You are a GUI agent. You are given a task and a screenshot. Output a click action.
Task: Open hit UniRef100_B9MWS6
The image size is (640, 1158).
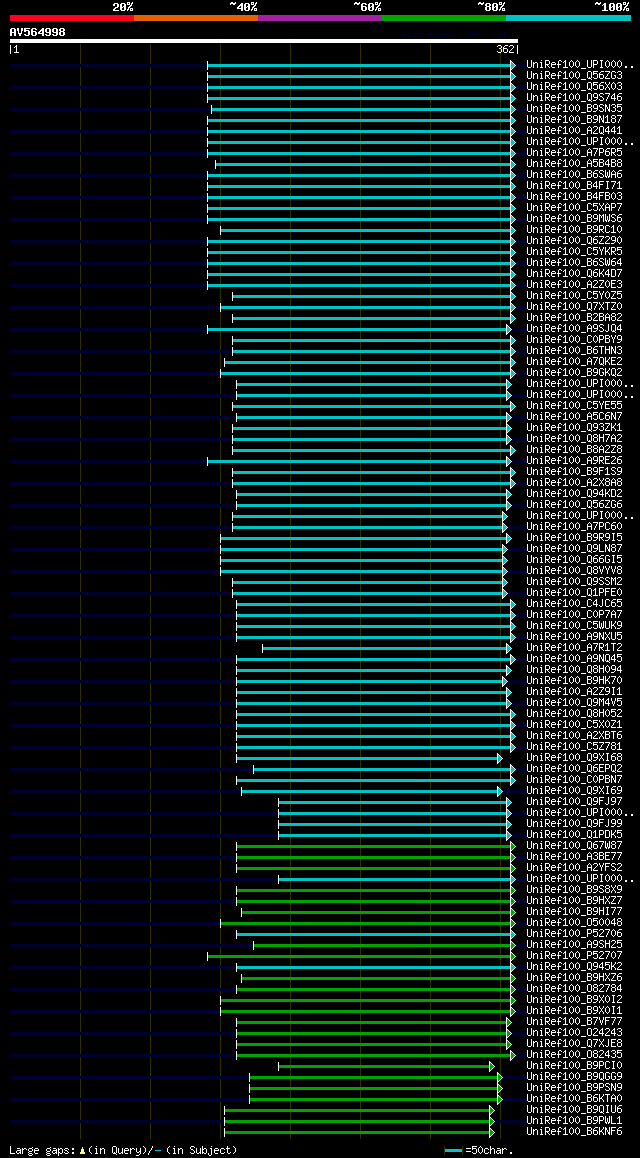point(574,219)
